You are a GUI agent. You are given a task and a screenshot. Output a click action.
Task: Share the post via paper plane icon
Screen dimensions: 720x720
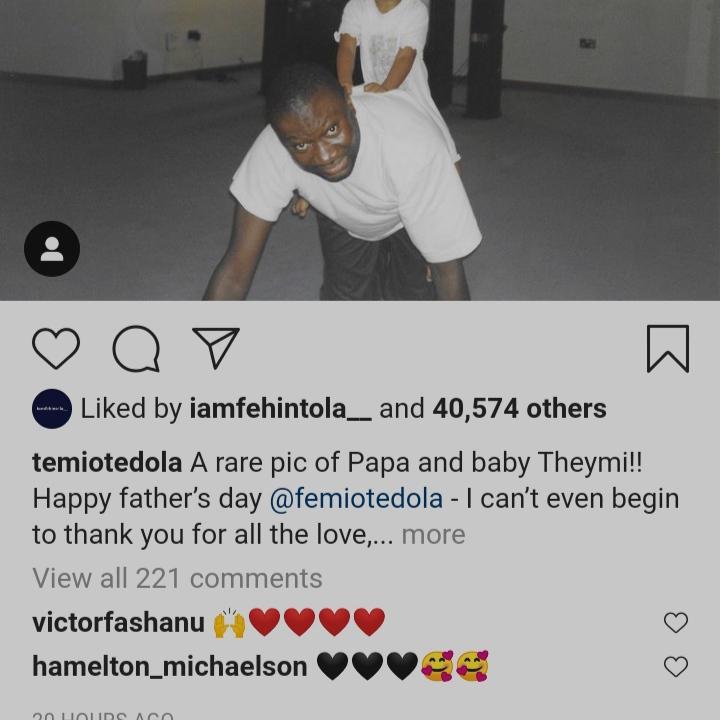pyautogui.click(x=216, y=348)
